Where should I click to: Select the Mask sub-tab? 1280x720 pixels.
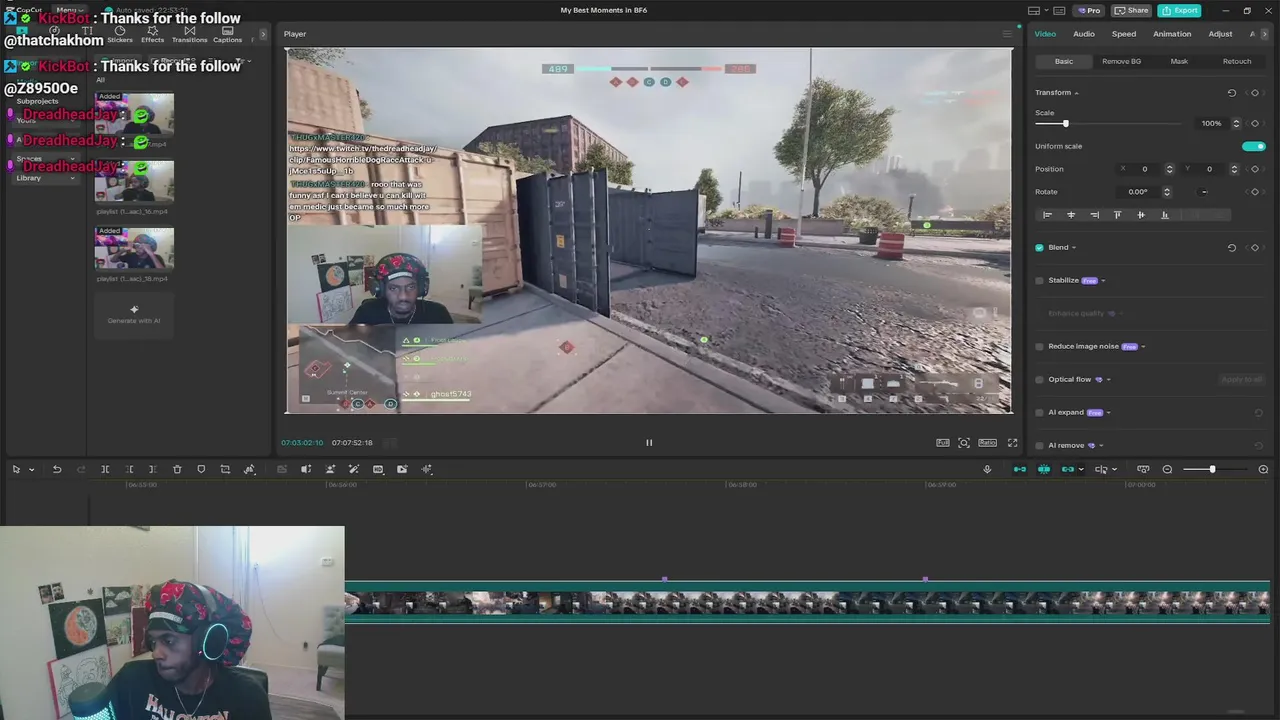pos(1179,61)
